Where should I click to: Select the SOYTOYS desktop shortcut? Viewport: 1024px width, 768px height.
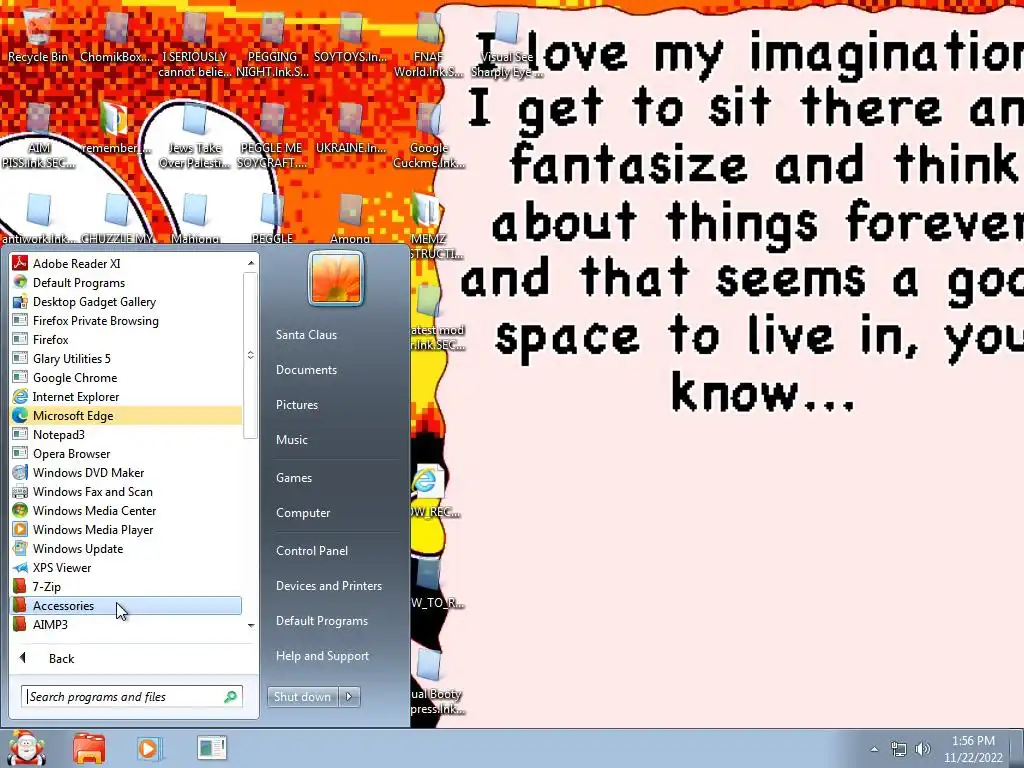pyautogui.click(x=351, y=39)
